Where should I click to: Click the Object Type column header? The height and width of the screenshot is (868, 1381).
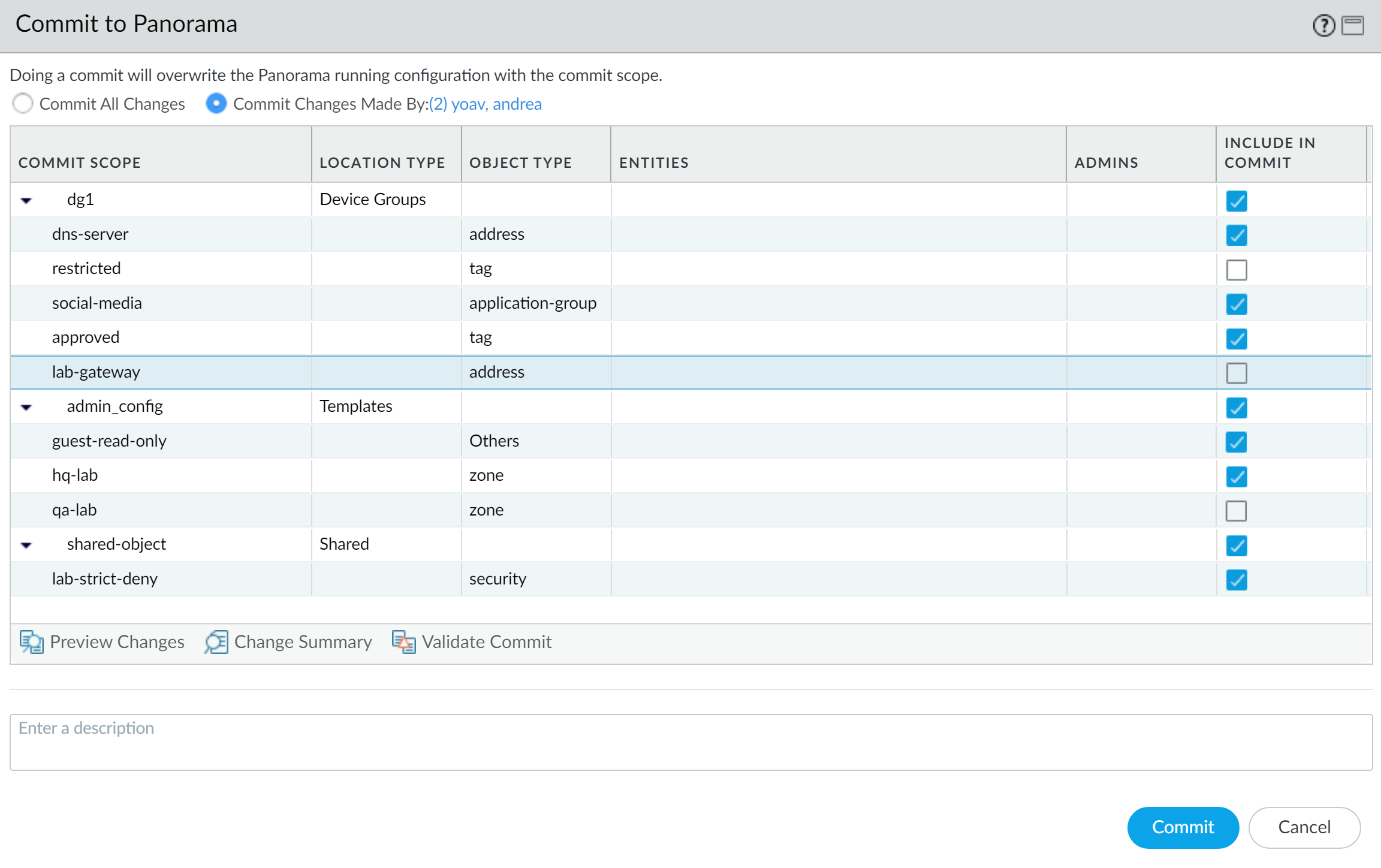coord(520,162)
